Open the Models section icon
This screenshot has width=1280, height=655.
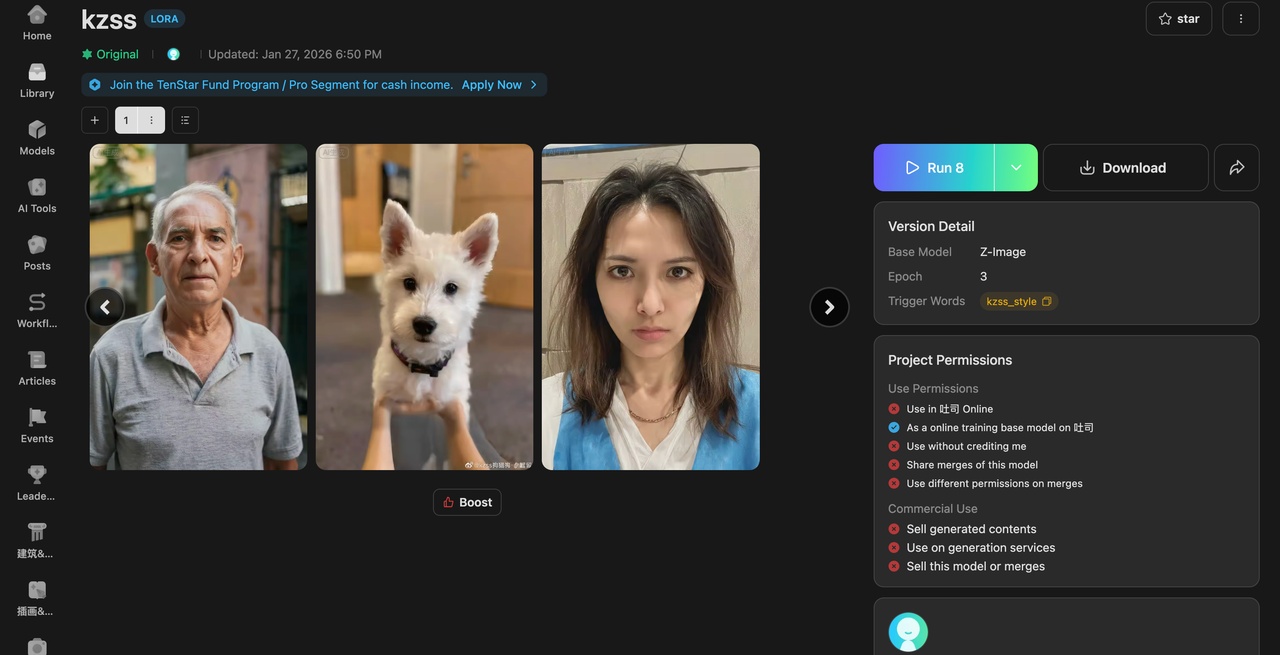pyautogui.click(x=37, y=138)
